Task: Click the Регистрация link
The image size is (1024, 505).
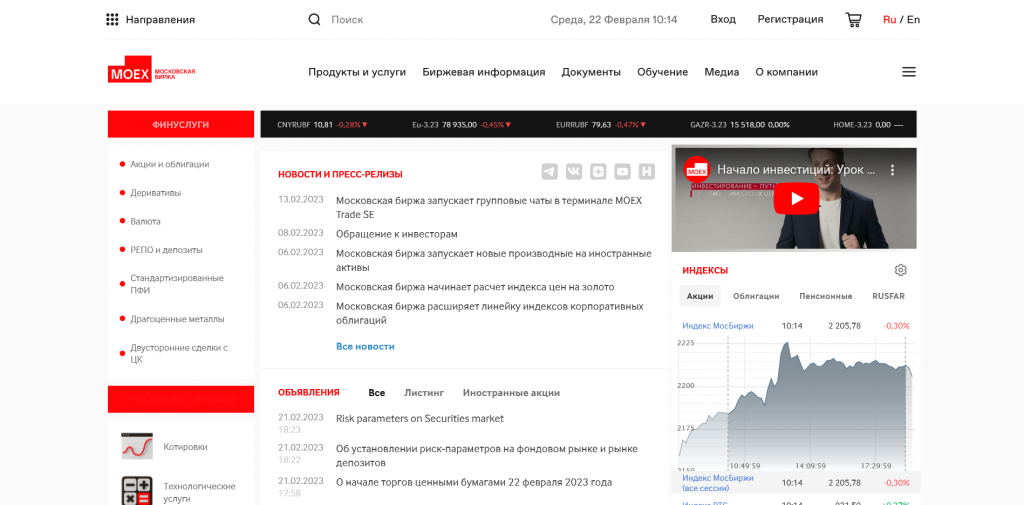Action: 790,19
